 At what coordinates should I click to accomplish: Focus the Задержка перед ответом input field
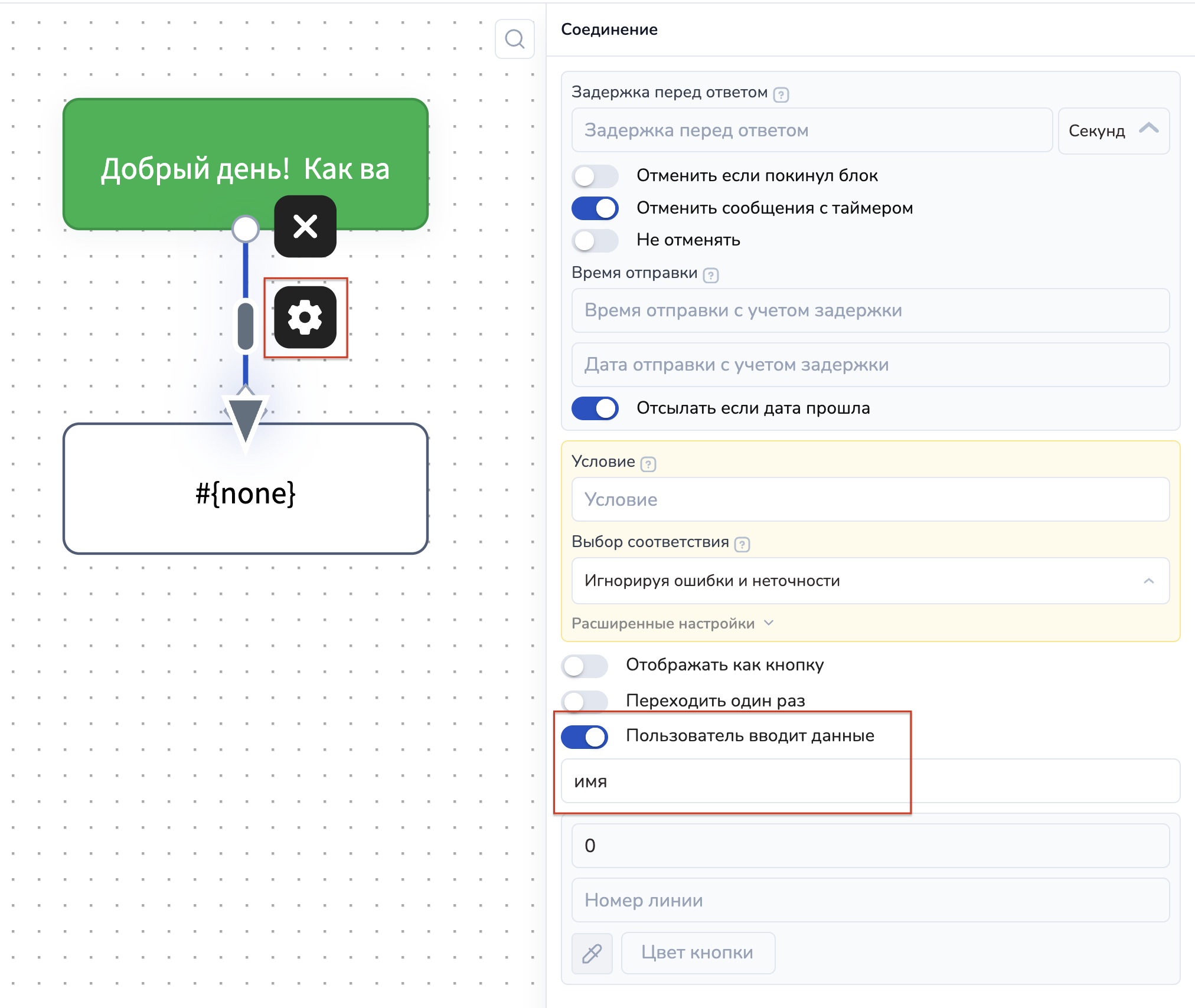point(812,130)
